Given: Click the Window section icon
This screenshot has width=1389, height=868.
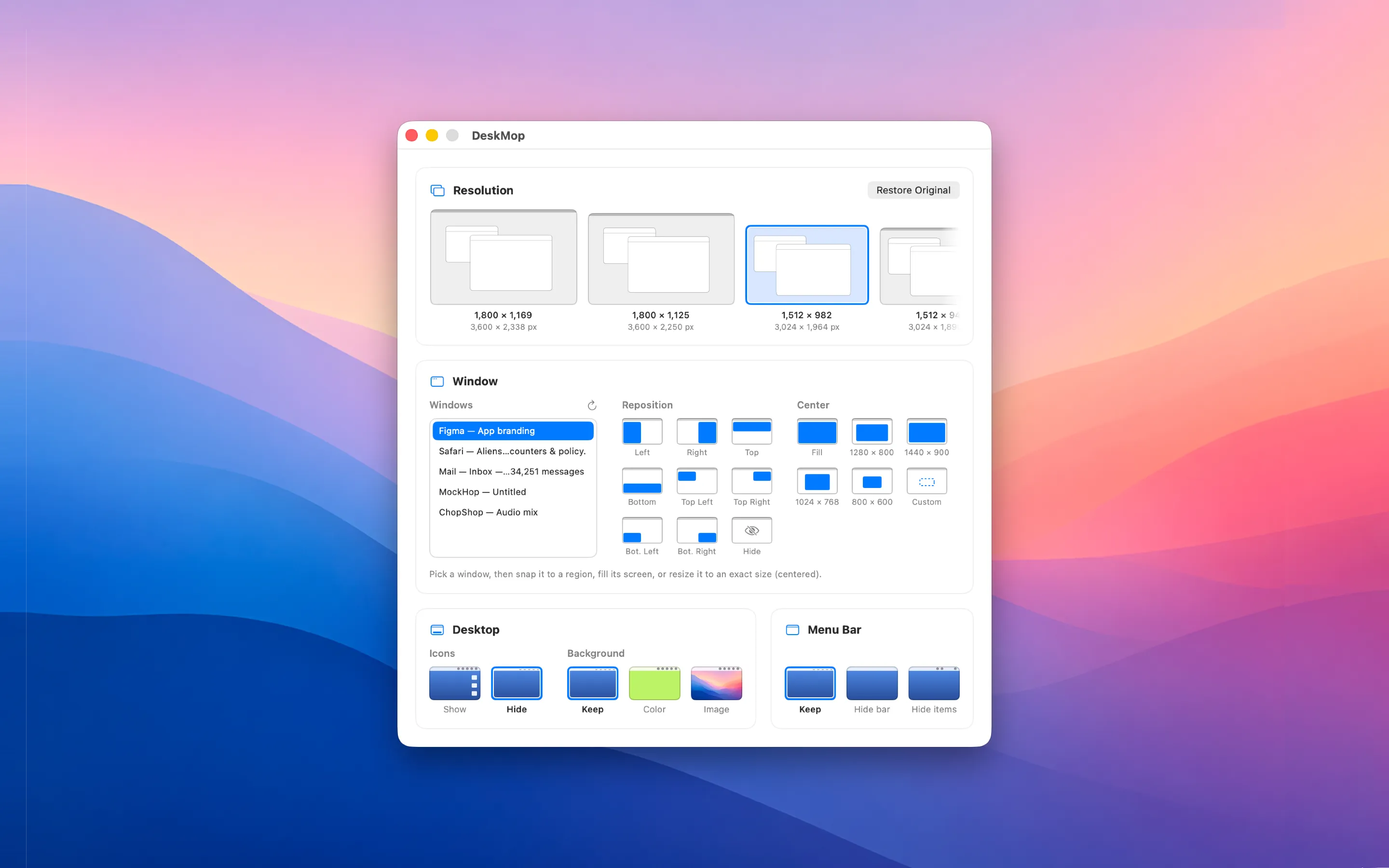Looking at the screenshot, I should pos(437,382).
